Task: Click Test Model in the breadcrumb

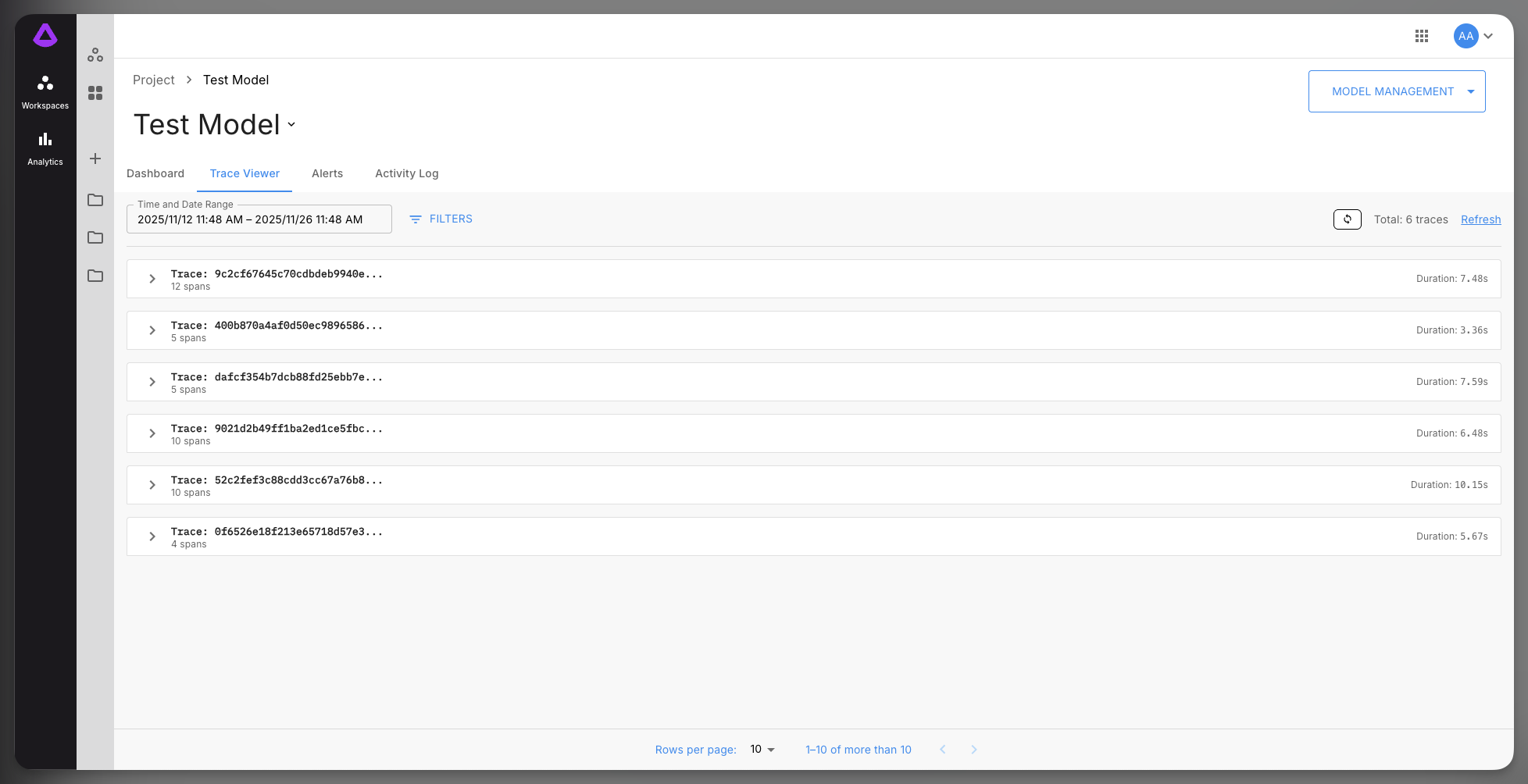Action: (236, 80)
